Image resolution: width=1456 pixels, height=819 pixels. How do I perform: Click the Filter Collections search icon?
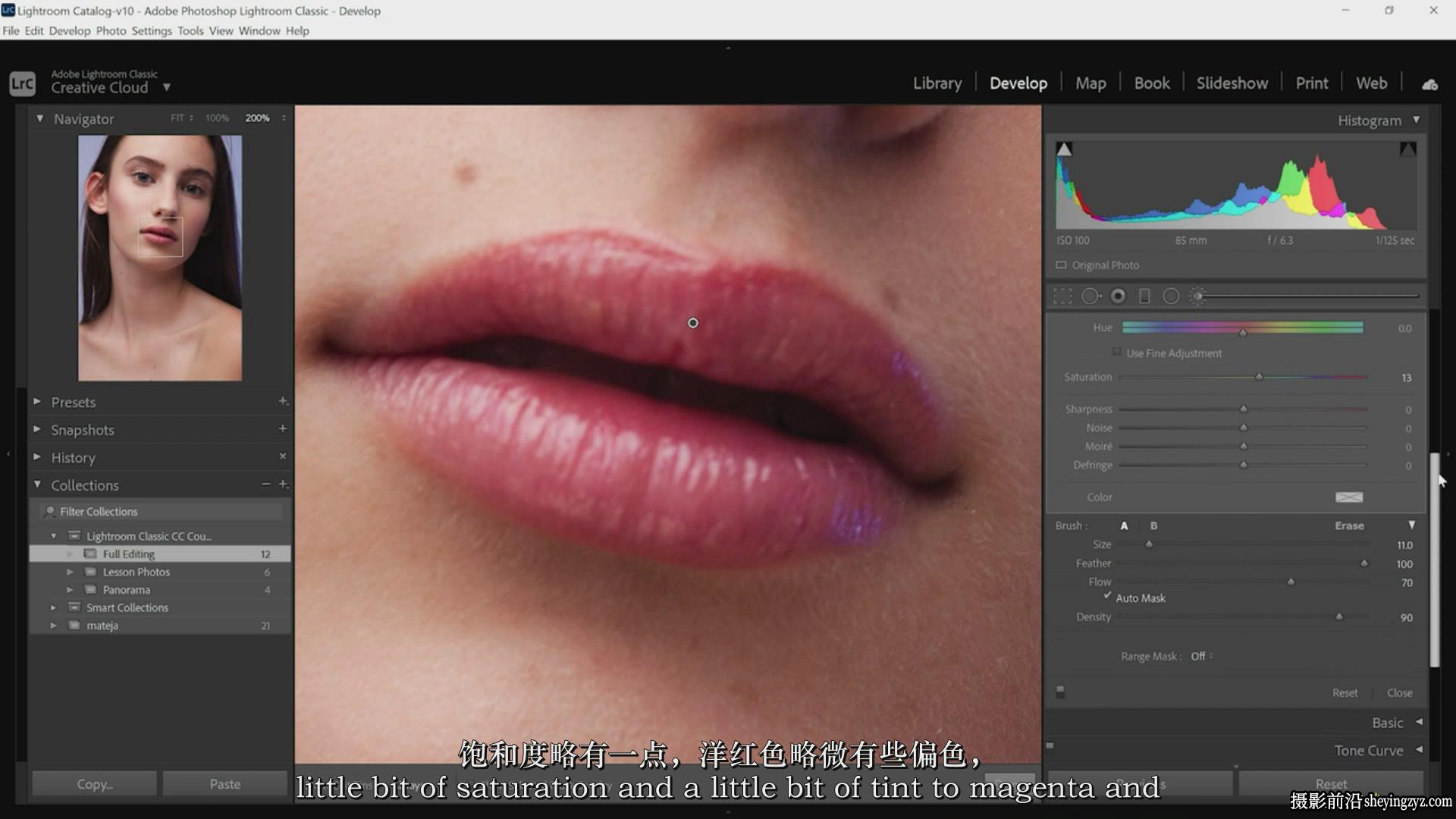click(50, 511)
